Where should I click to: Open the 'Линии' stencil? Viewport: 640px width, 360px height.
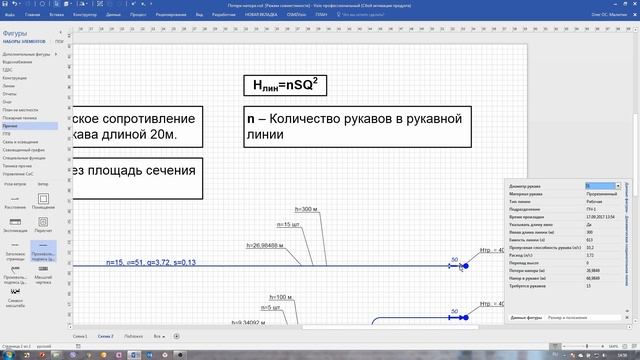[x=9, y=86]
